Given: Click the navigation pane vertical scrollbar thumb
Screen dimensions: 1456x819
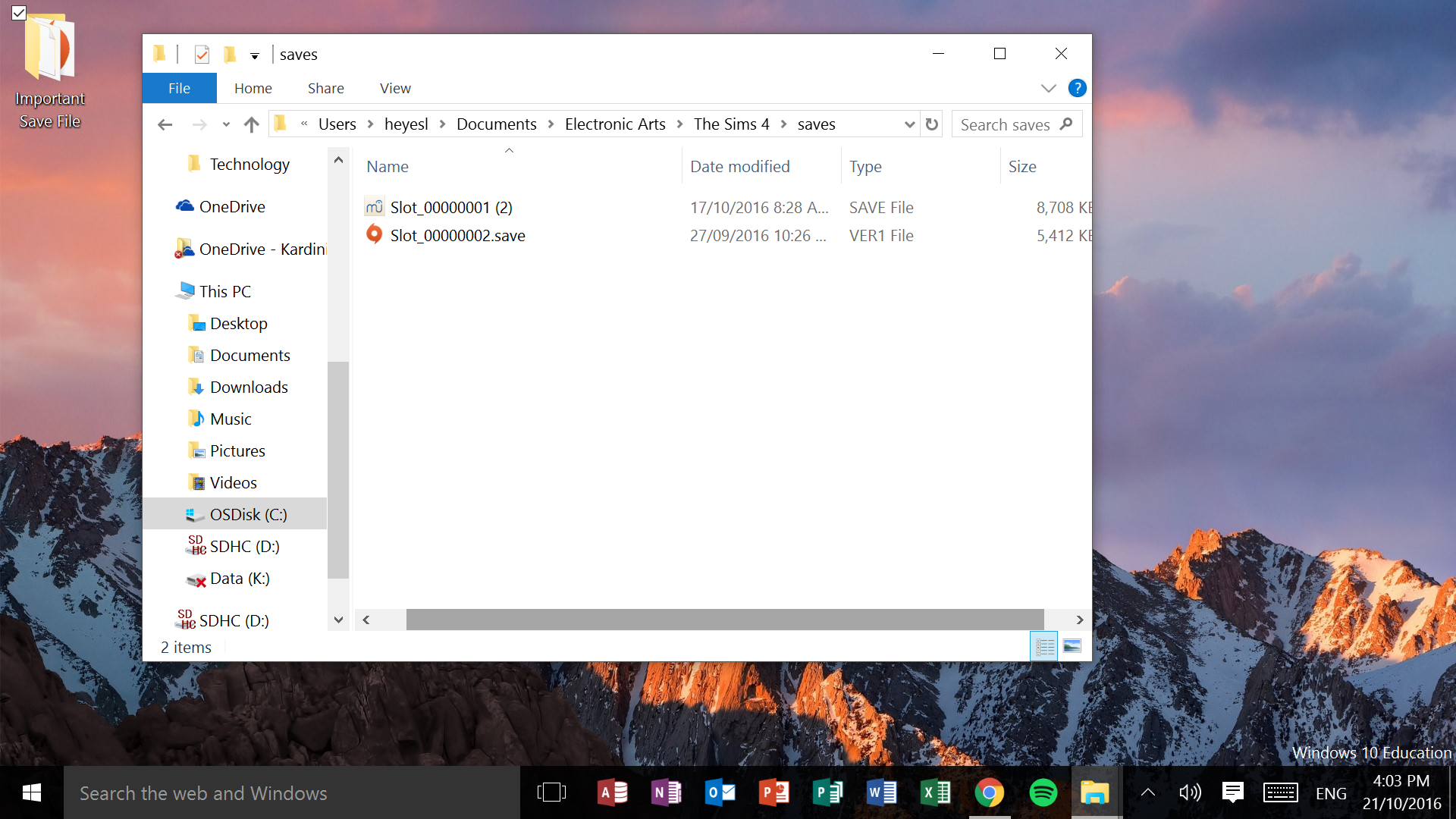Looking at the screenshot, I should tap(338, 470).
